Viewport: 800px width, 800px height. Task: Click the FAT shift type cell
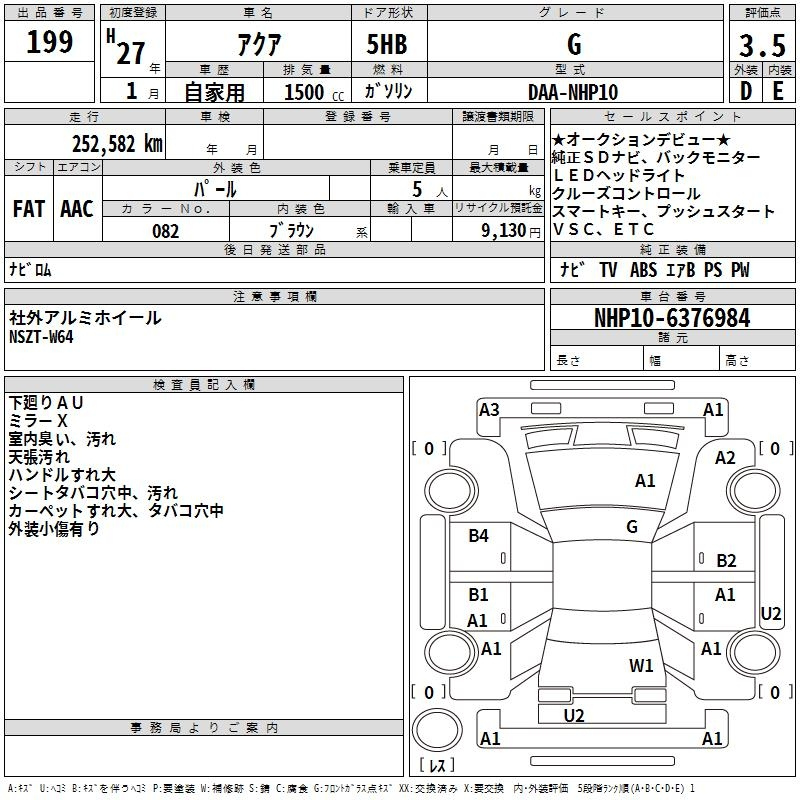click(29, 209)
